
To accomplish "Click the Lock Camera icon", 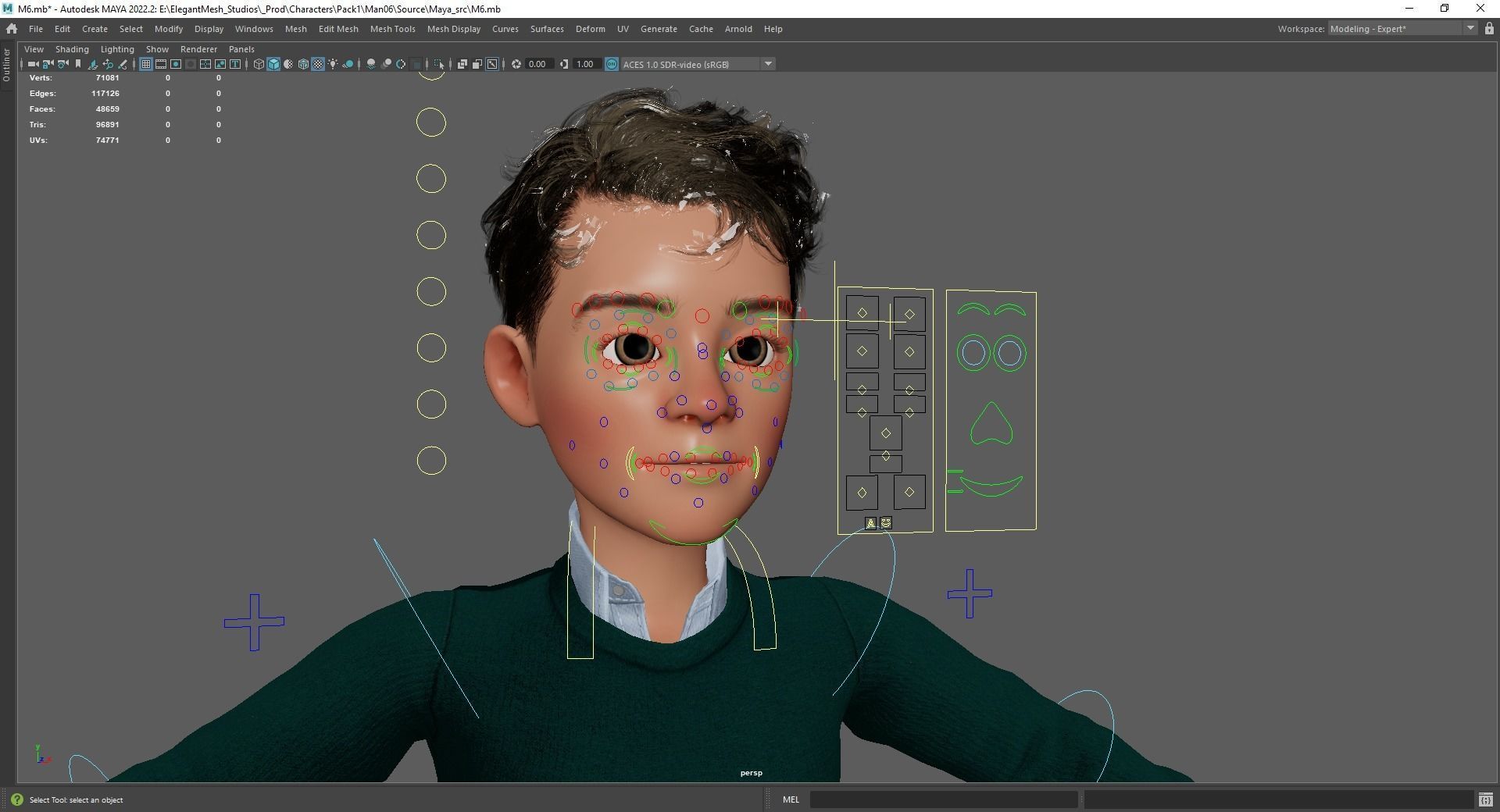I will point(48,64).
